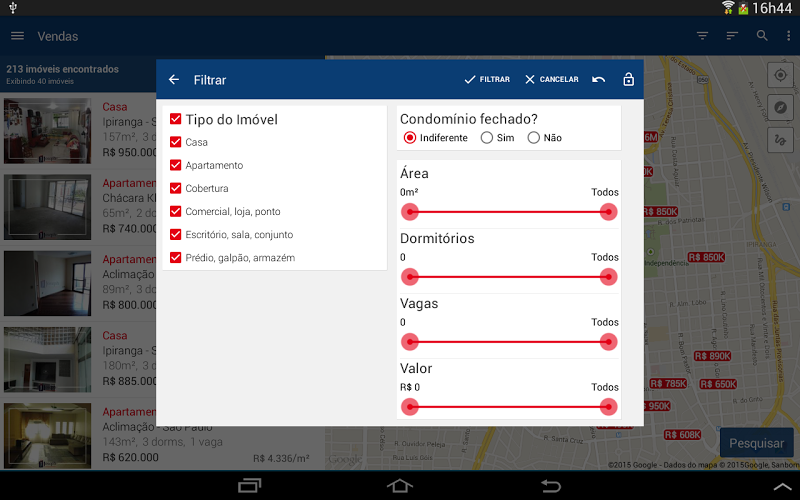Toggle the Tipo do Imóvel checkbox
Viewport: 800px width, 500px height.
tap(176, 119)
